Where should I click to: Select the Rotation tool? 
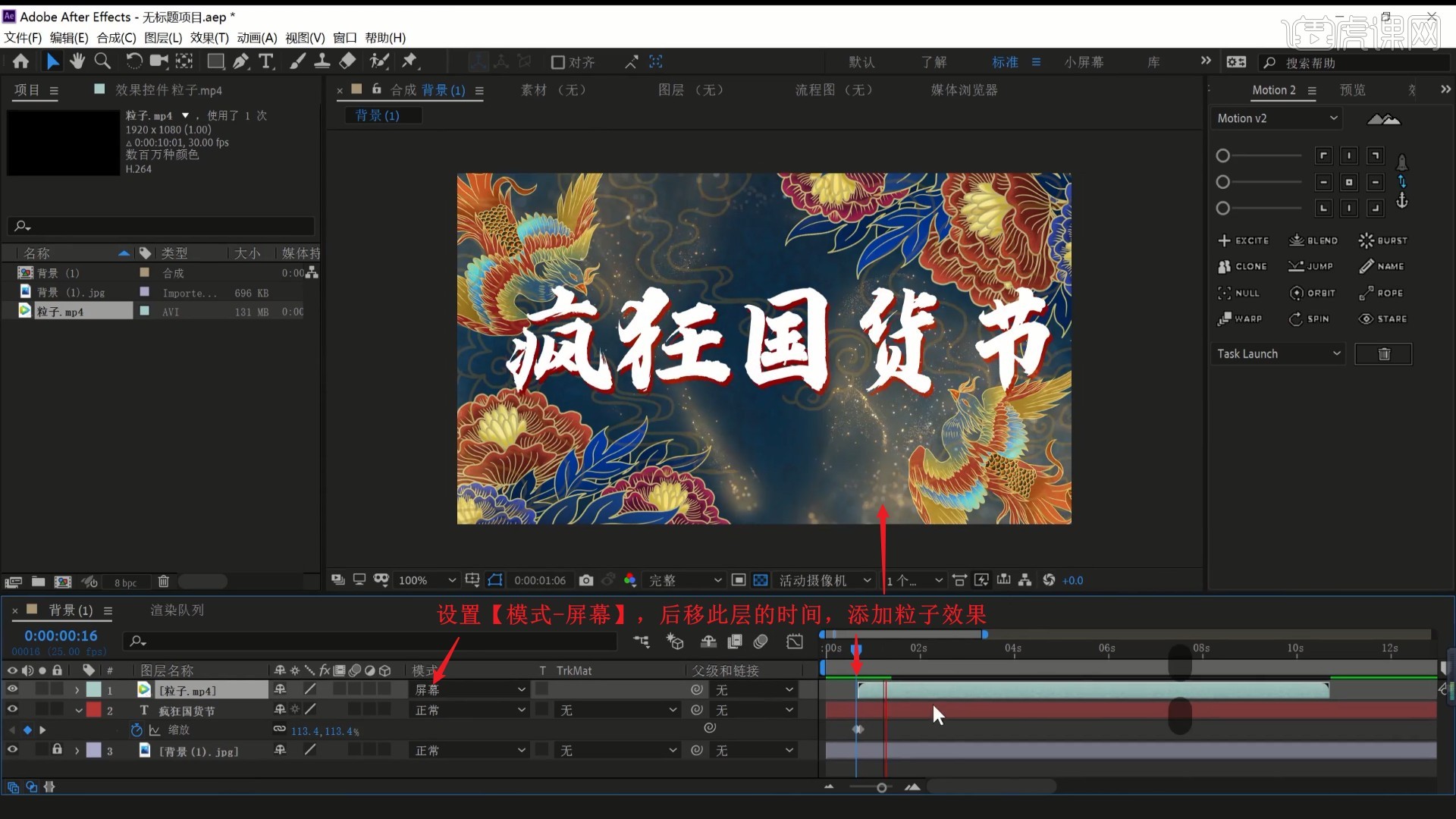pyautogui.click(x=133, y=61)
